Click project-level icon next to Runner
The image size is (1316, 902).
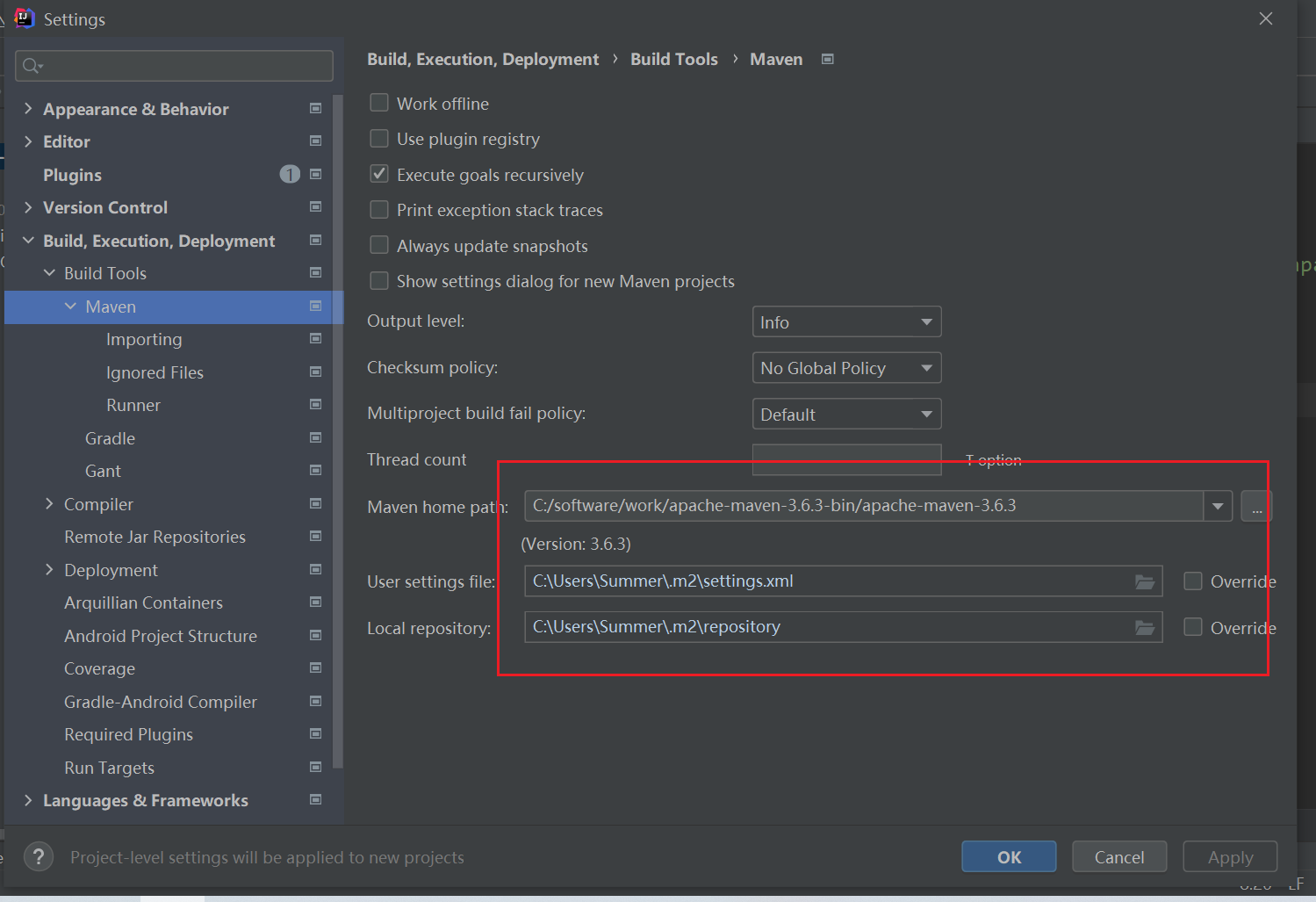[x=315, y=404]
